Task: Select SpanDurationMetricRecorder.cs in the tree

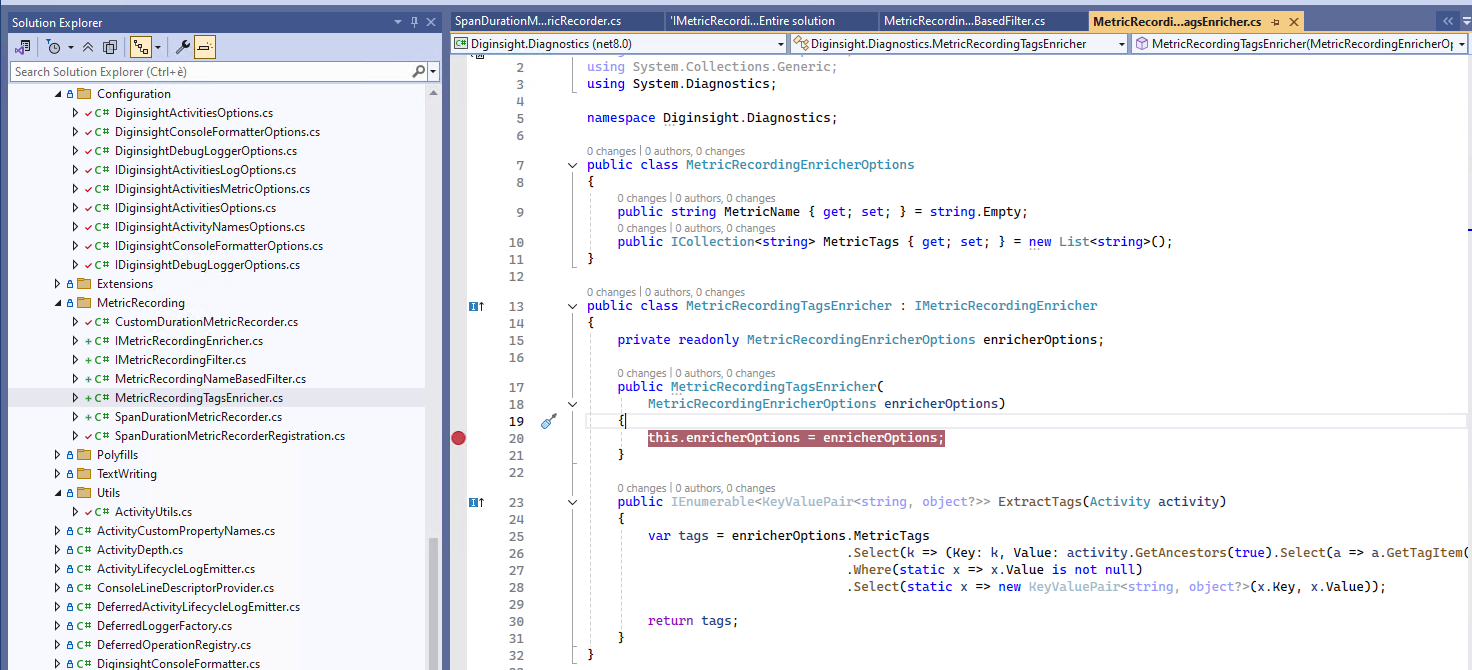Action: coord(198,417)
